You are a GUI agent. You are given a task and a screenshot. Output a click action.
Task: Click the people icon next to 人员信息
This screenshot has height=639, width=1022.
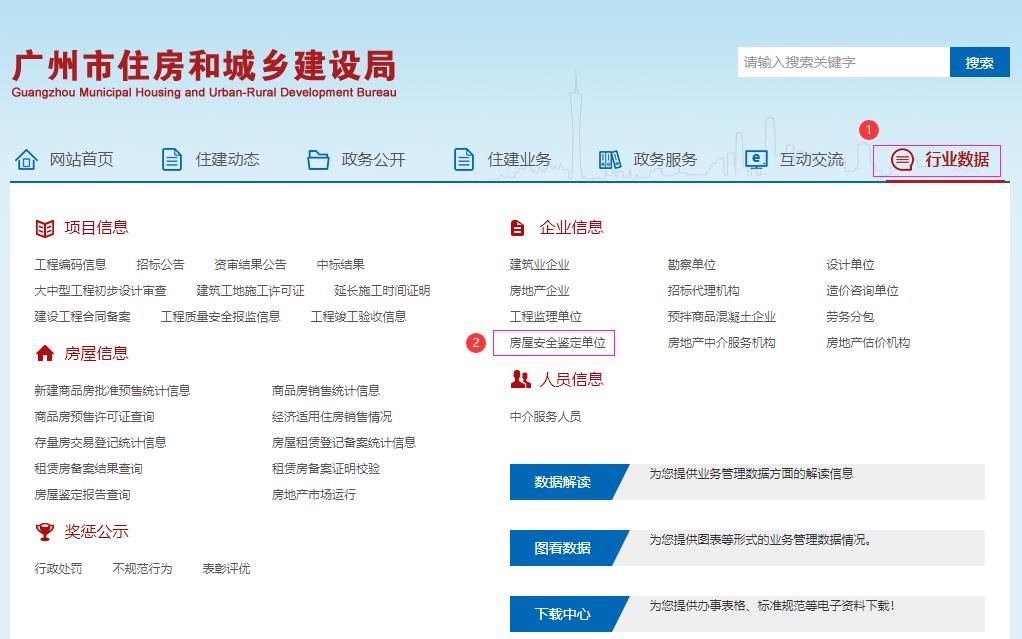coord(521,379)
